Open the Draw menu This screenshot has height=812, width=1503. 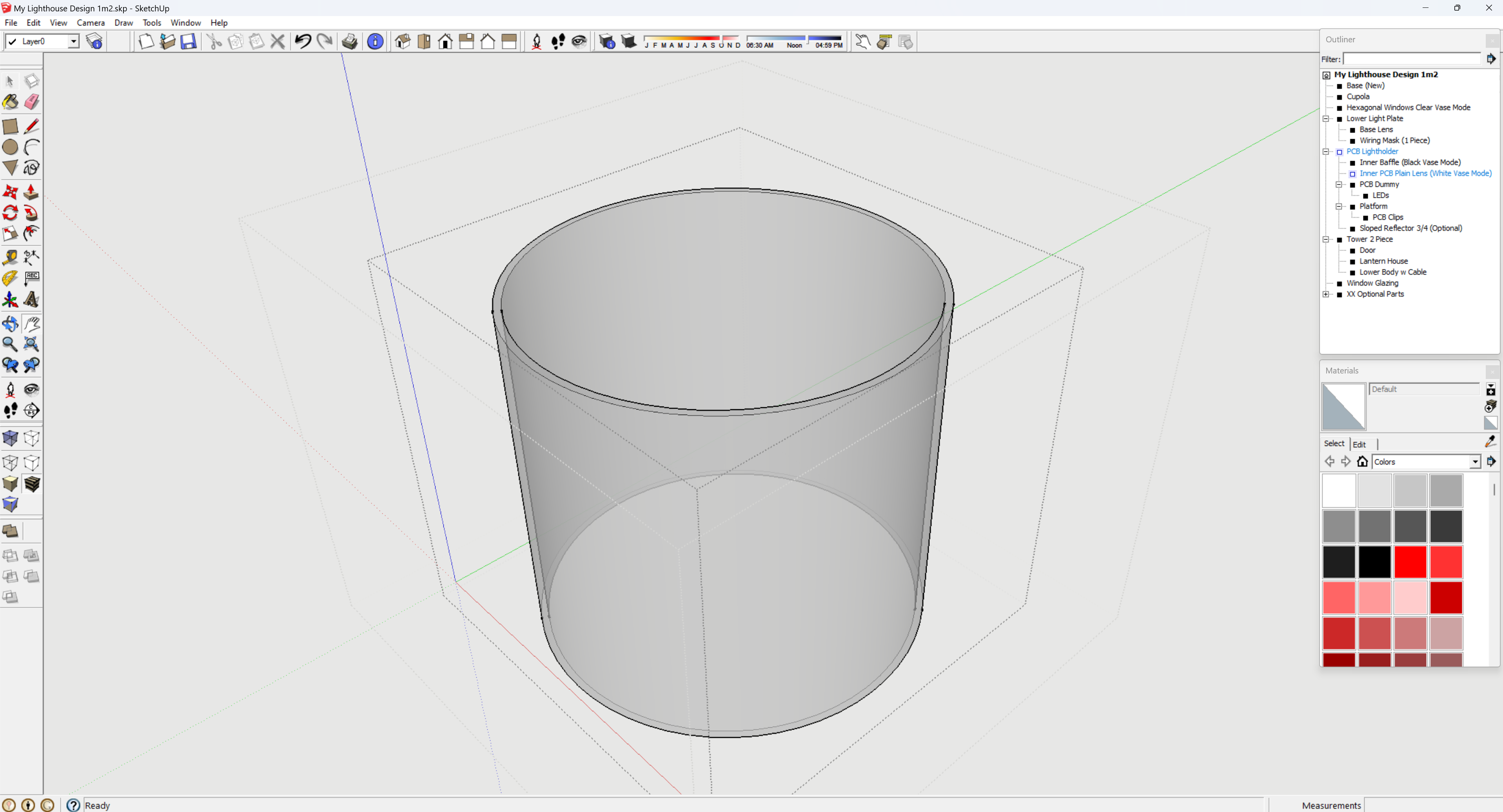[x=123, y=23]
